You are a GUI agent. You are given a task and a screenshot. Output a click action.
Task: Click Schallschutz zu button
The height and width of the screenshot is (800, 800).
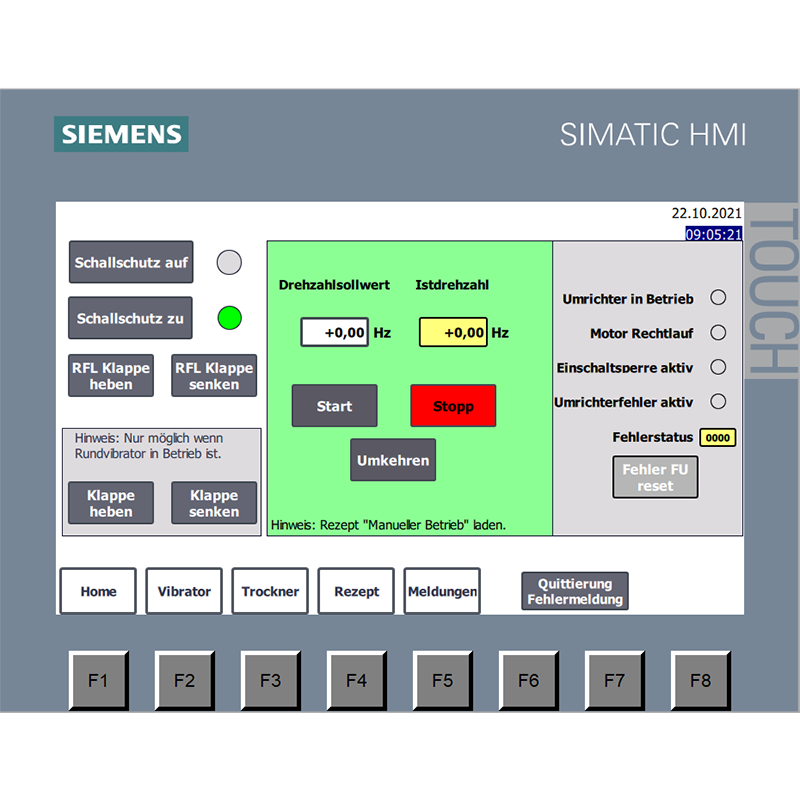click(x=131, y=319)
